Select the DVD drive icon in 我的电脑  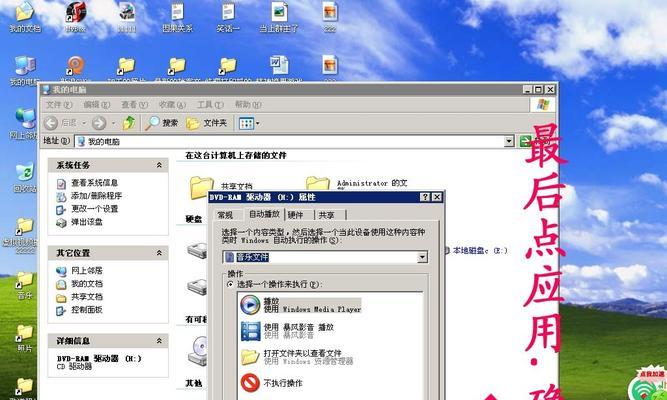pyautogui.click(x=198, y=351)
